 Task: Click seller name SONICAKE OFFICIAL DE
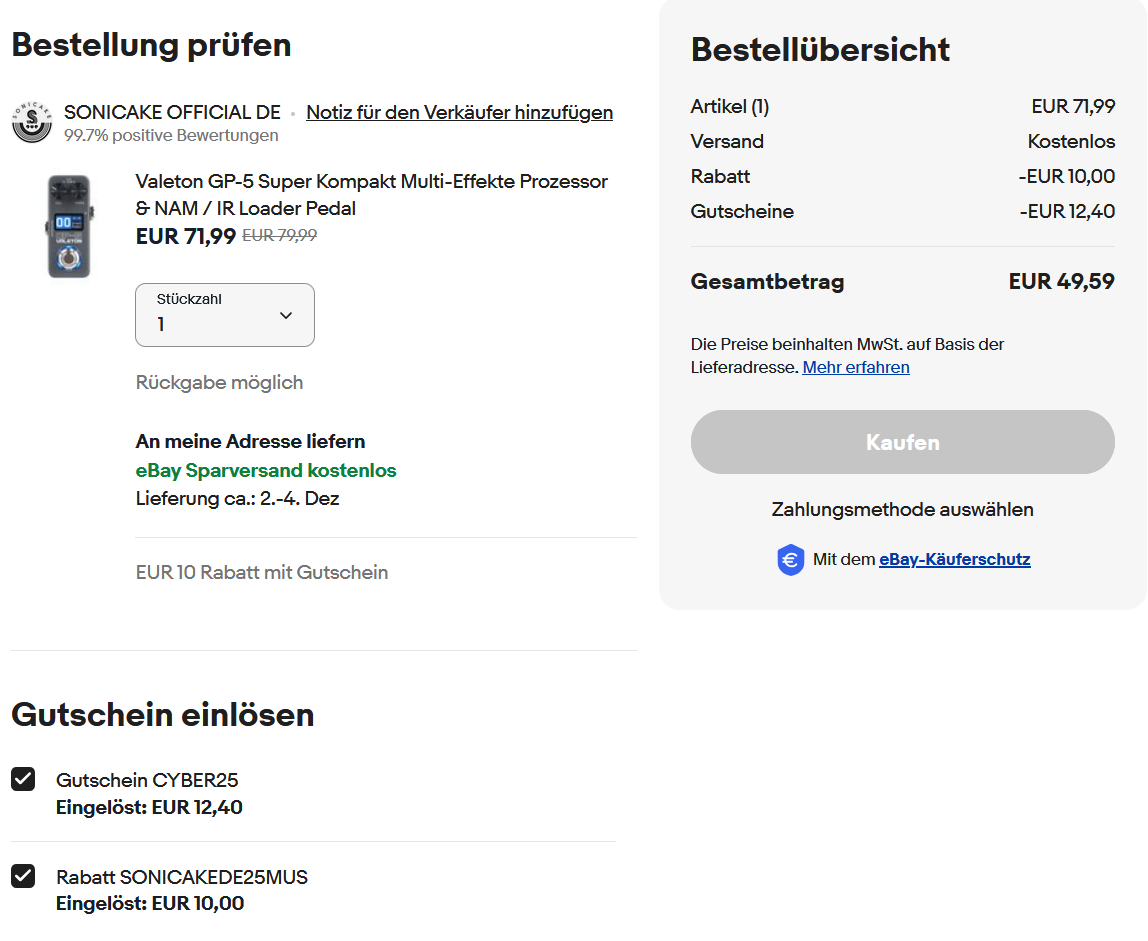coord(172,112)
